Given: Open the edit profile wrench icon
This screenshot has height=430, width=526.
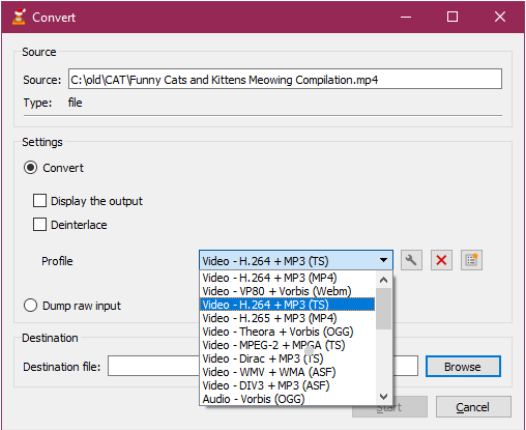Looking at the screenshot, I should pyautogui.click(x=411, y=260).
